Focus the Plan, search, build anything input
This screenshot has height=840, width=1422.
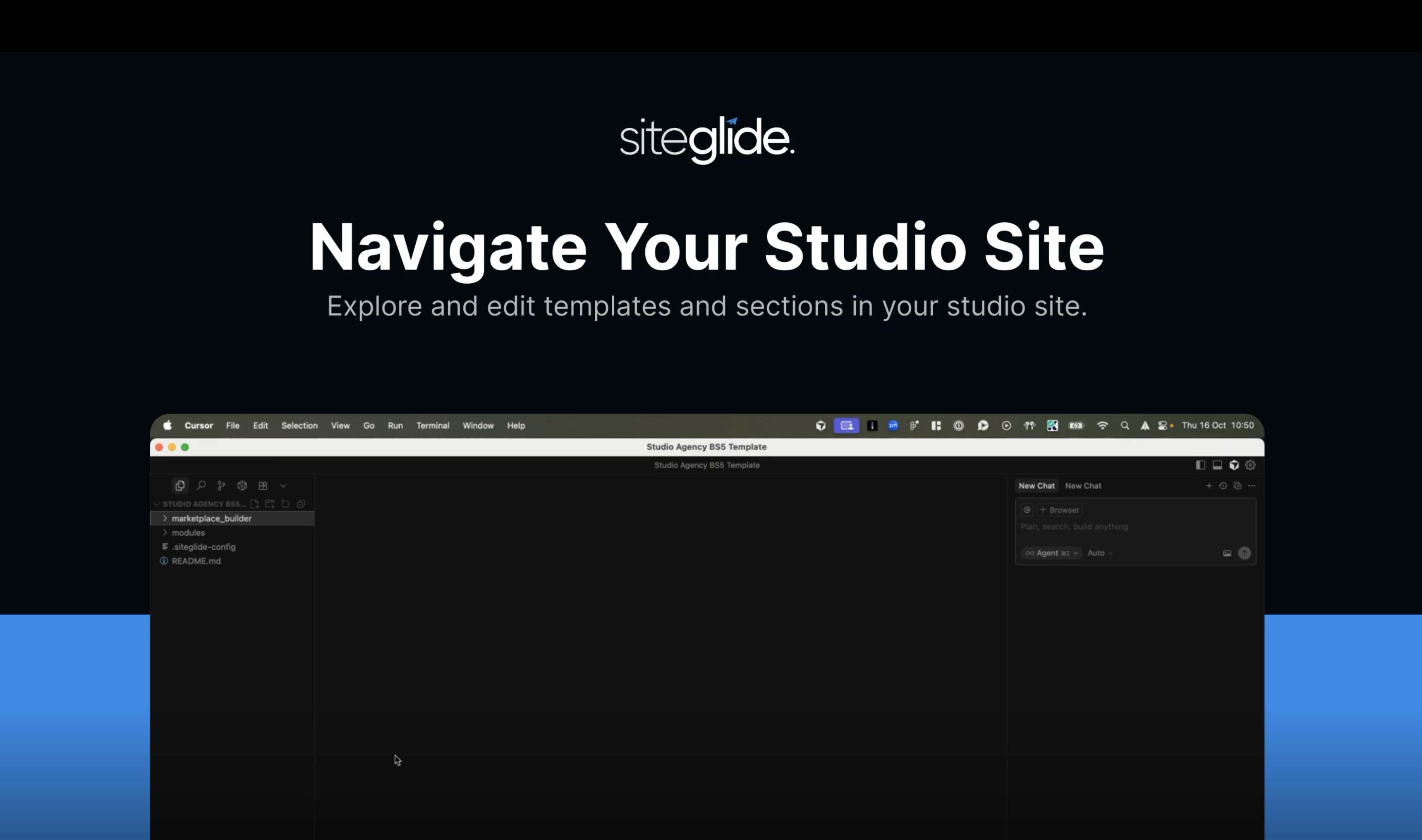1135,527
